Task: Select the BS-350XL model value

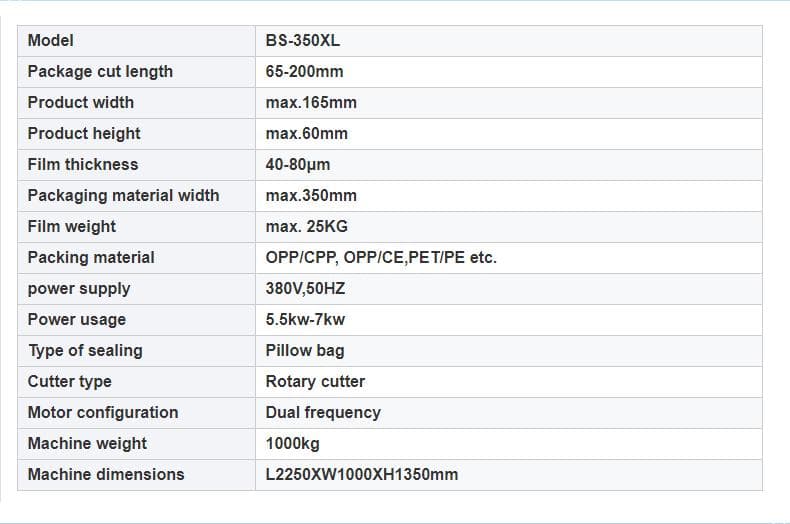Action: pyautogui.click(x=303, y=41)
